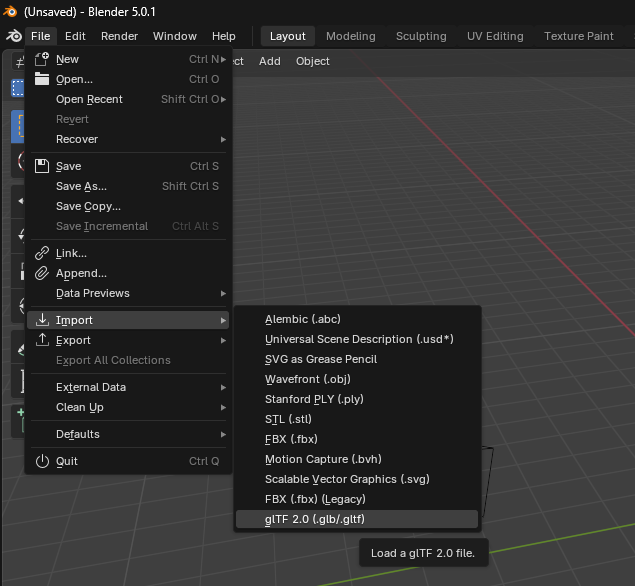Choose Save Copy... in File menu
The height and width of the screenshot is (586, 635).
pyautogui.click(x=128, y=206)
